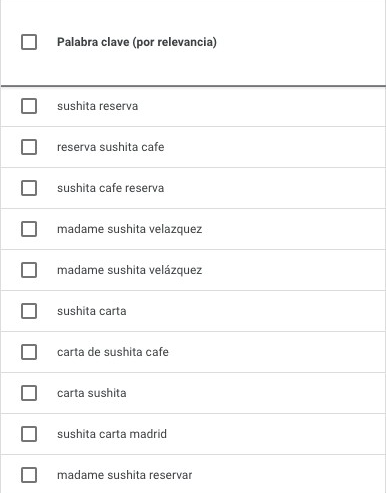Select checkbox for 'reserva sushita cafe'
386x493 pixels.
[x=29, y=147]
